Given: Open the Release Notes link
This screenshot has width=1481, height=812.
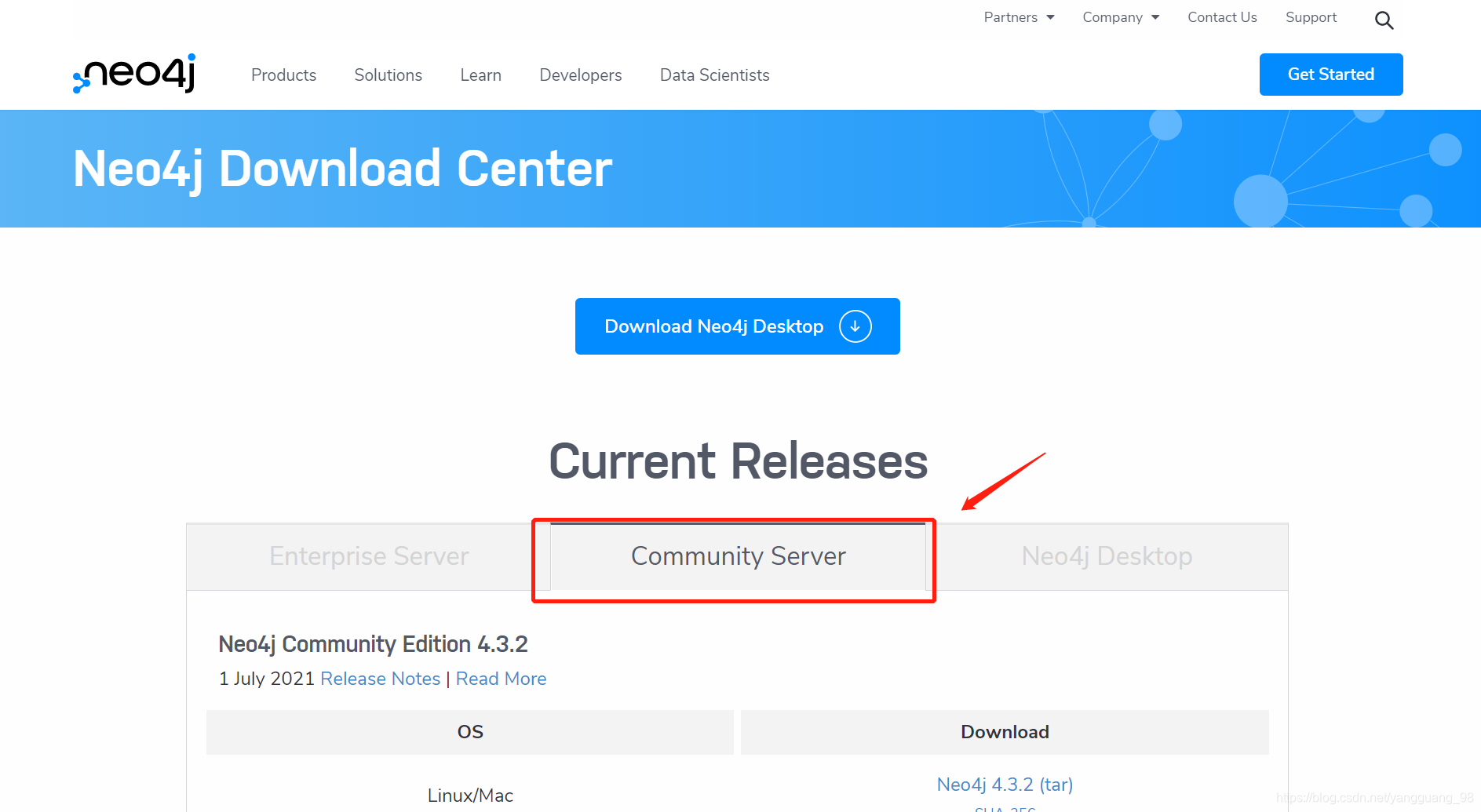Looking at the screenshot, I should point(380,679).
